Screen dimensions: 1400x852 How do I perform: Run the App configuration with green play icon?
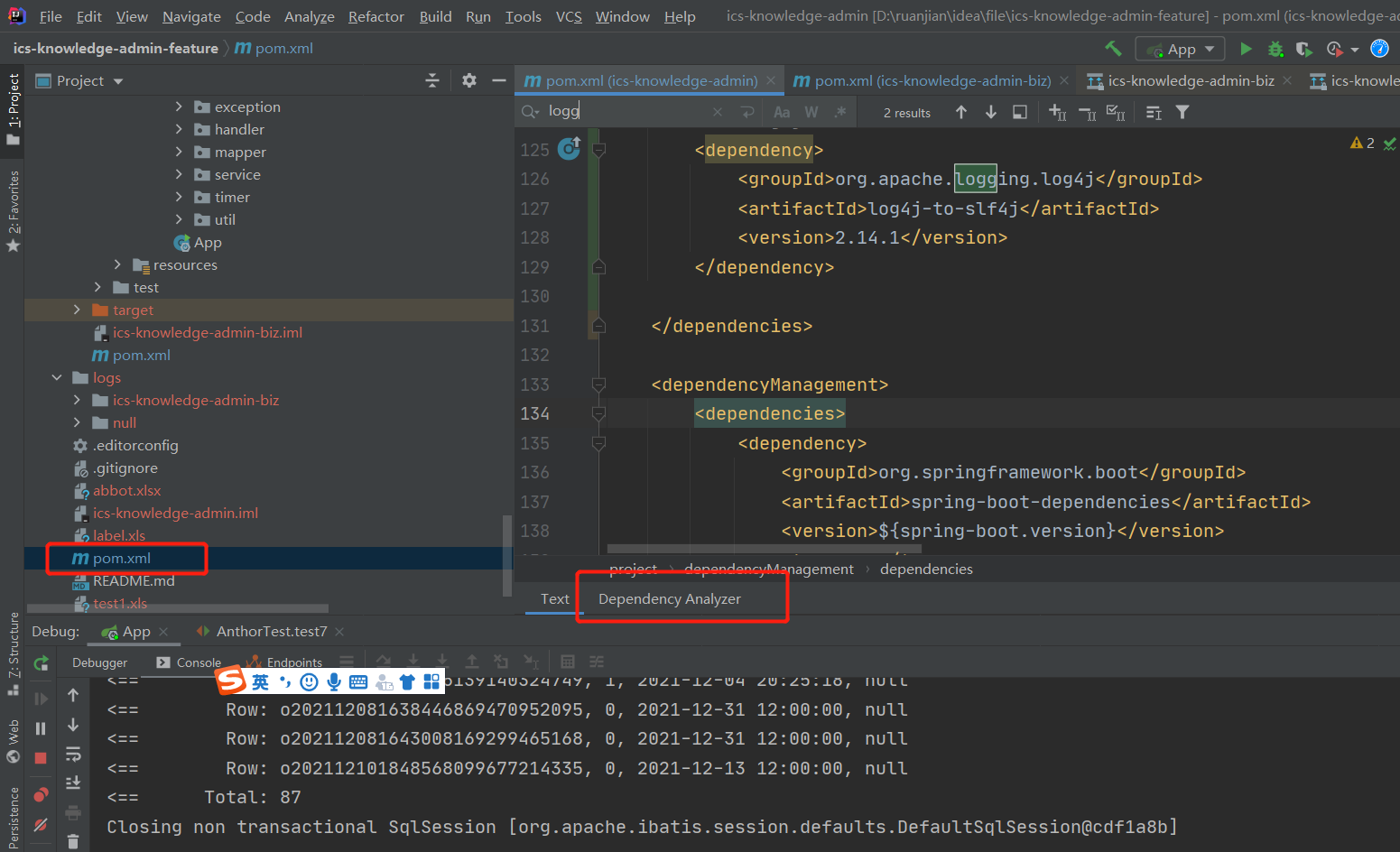(x=1246, y=49)
